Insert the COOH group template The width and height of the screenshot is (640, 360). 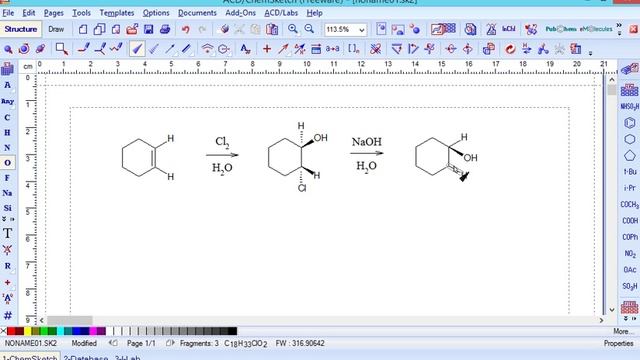point(630,221)
